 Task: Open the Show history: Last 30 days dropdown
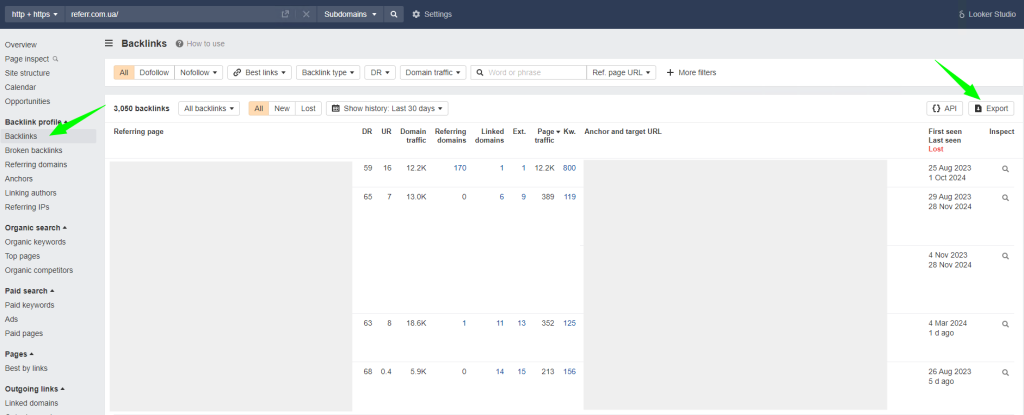pyautogui.click(x=387, y=108)
